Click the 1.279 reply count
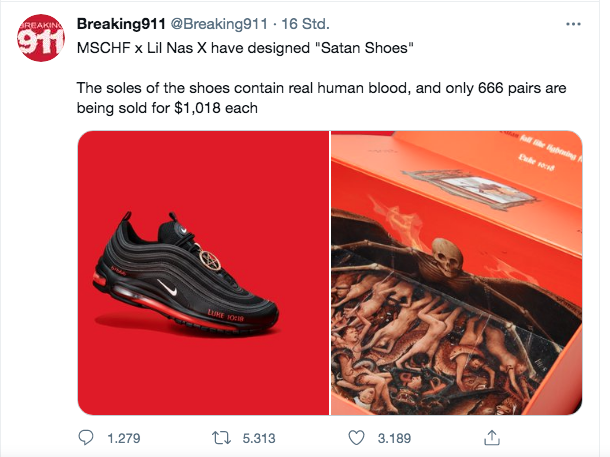Screen dimensions: 610x457 click(124, 438)
